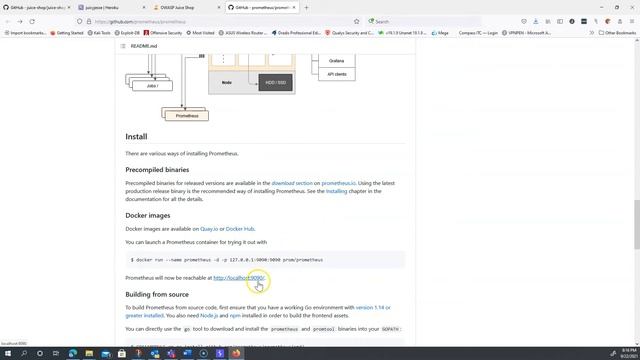Image resolution: width=640 pixels, height=360 pixels.
Task: Open the Quay.io link
Action: pos(209,229)
